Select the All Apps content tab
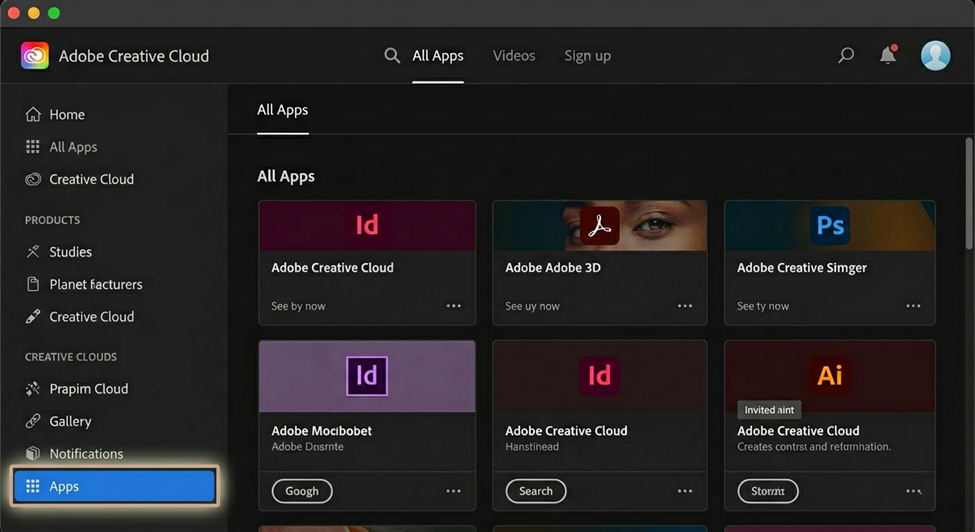975x532 pixels. click(x=283, y=110)
